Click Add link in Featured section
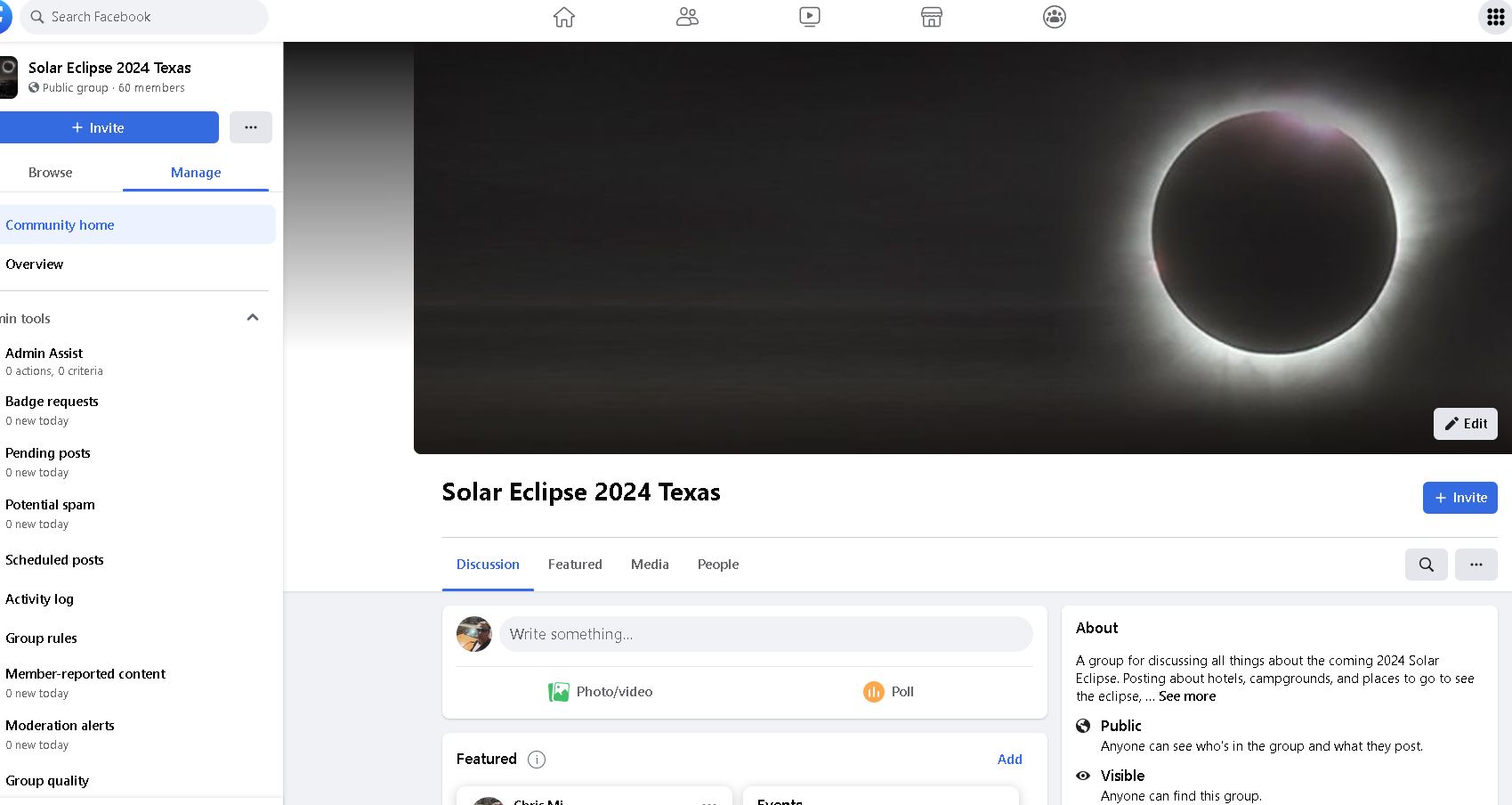 [1010, 760]
